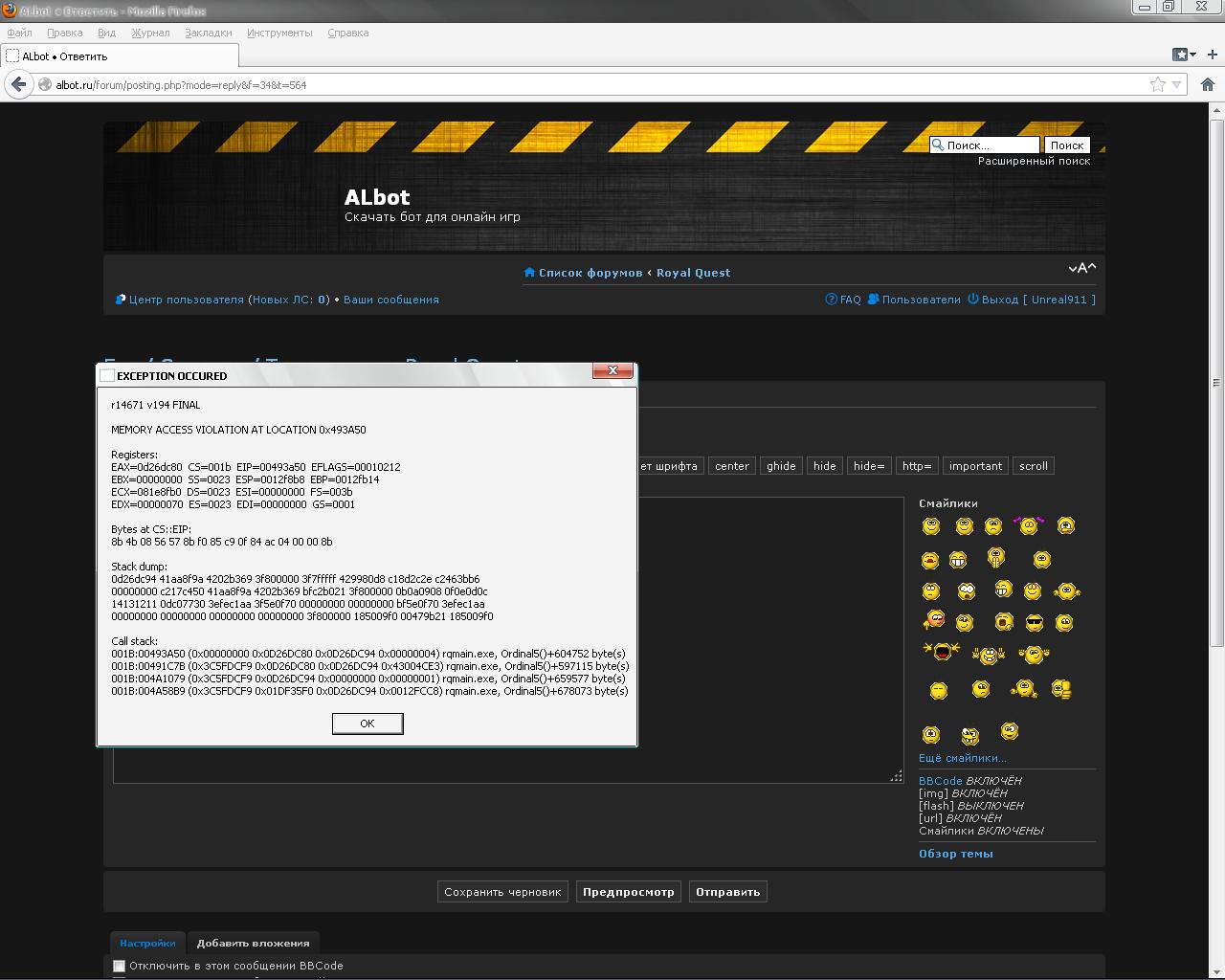Image resolution: width=1225 pixels, height=980 pixels.
Task: Insert the thumbs-up smiley
Action: coord(1060,689)
